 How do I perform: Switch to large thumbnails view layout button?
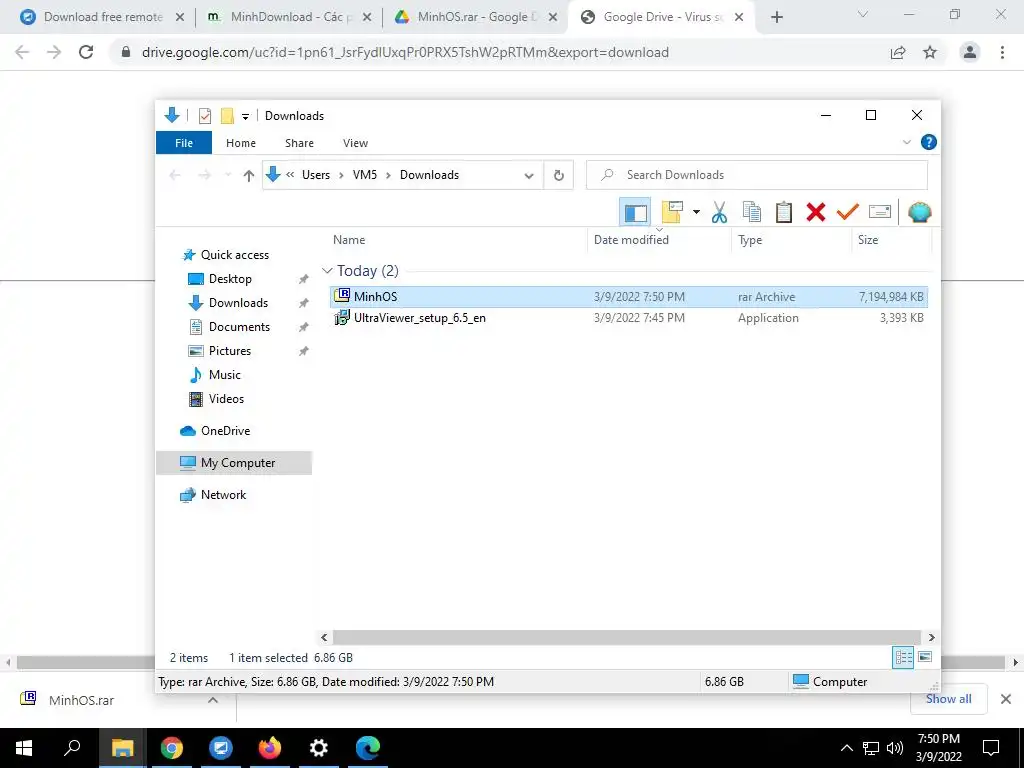point(925,657)
